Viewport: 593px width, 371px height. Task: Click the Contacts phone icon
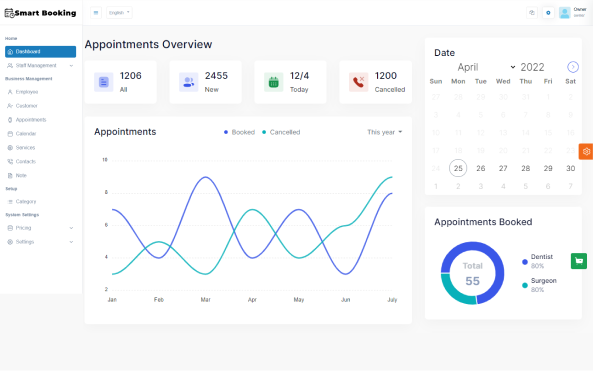click(x=10, y=162)
